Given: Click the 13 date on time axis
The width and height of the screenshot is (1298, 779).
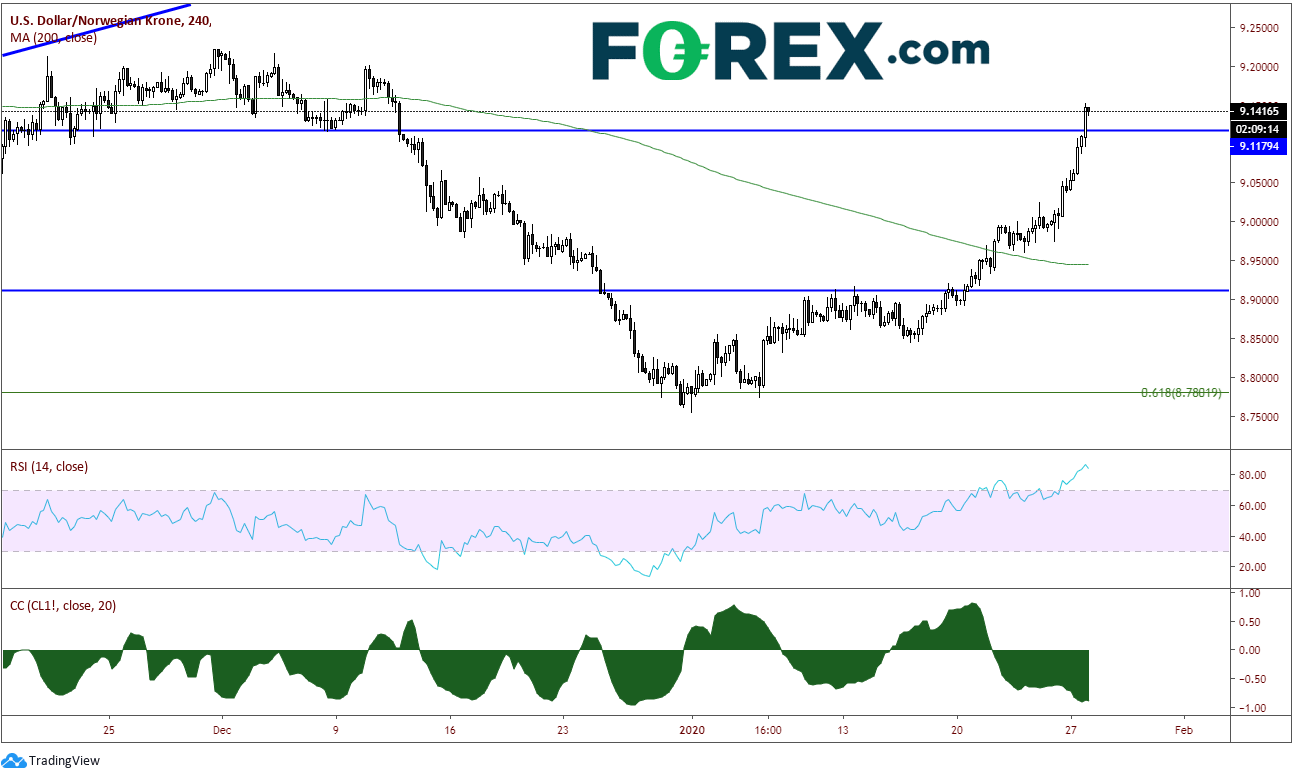Looking at the screenshot, I should [843, 728].
